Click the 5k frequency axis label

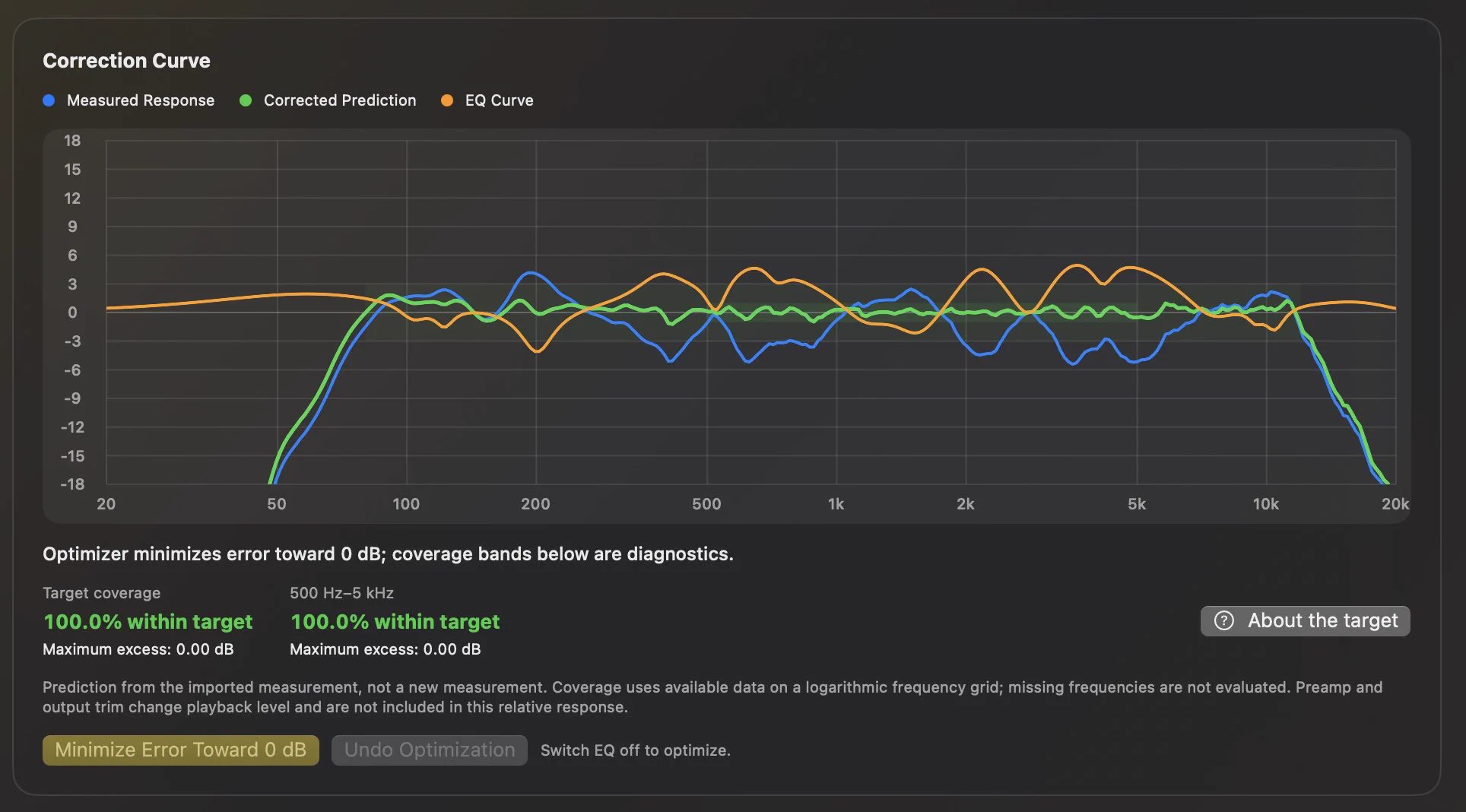(x=1137, y=504)
